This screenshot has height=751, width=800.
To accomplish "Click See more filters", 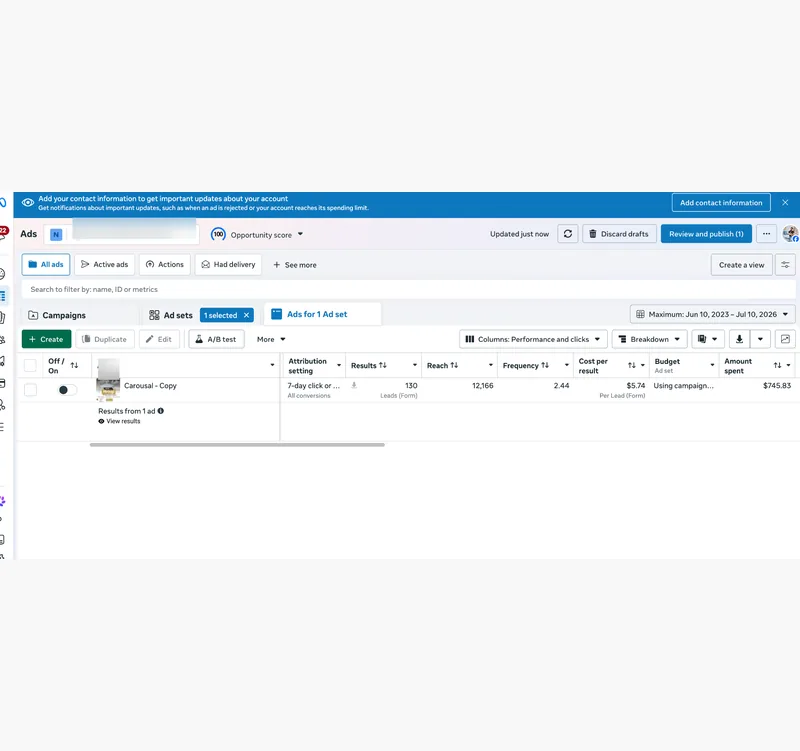I will click(x=295, y=265).
